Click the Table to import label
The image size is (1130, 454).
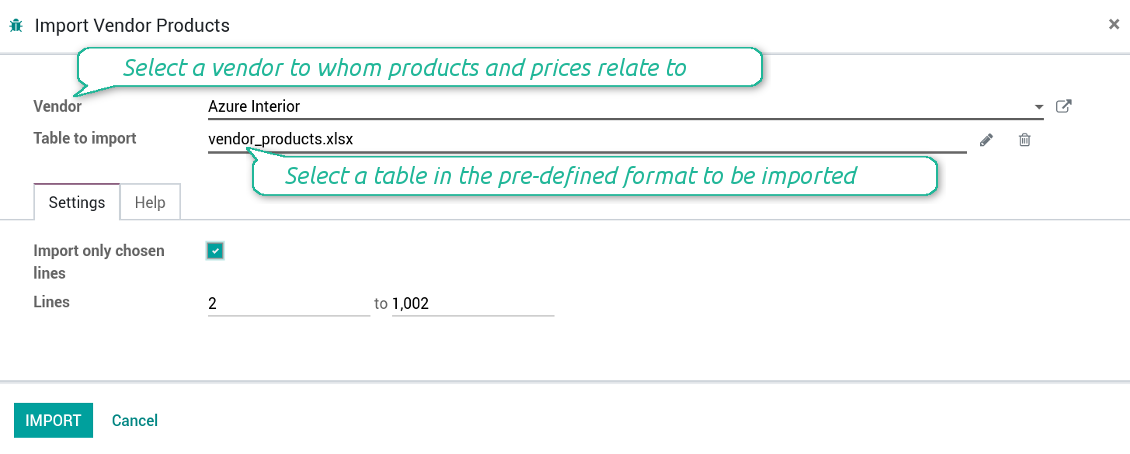coord(85,138)
